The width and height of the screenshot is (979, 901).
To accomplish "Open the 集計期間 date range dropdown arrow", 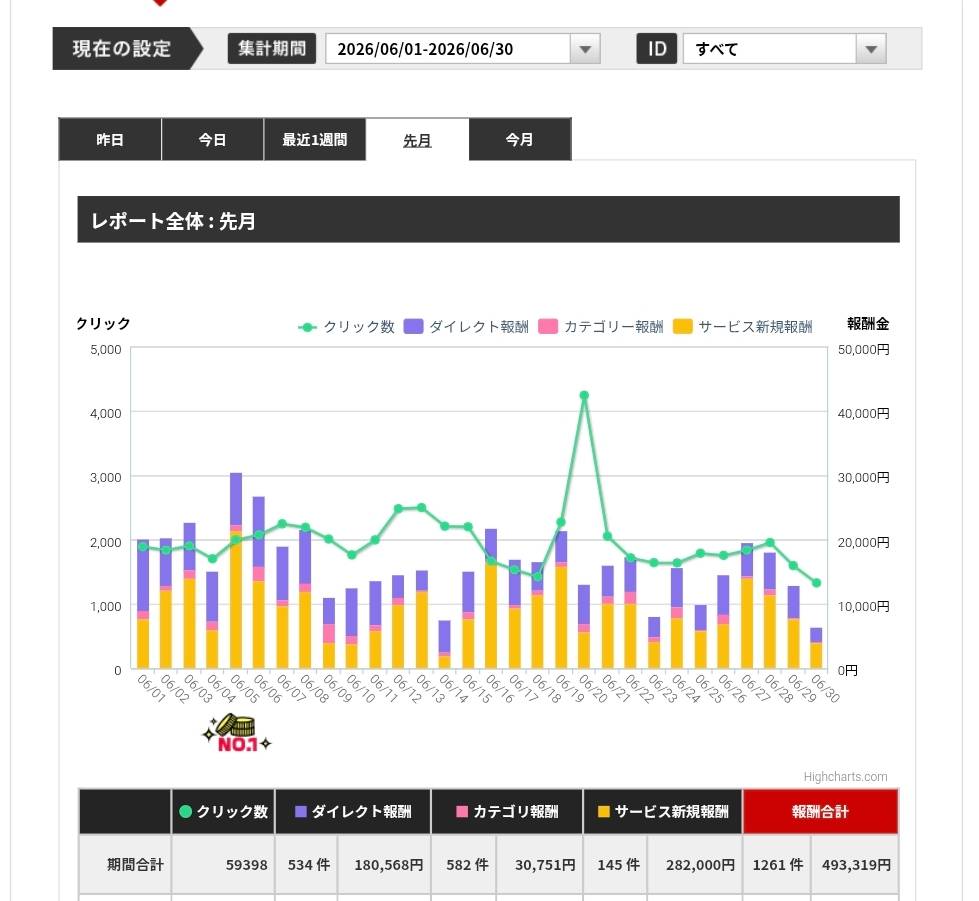I will point(585,49).
